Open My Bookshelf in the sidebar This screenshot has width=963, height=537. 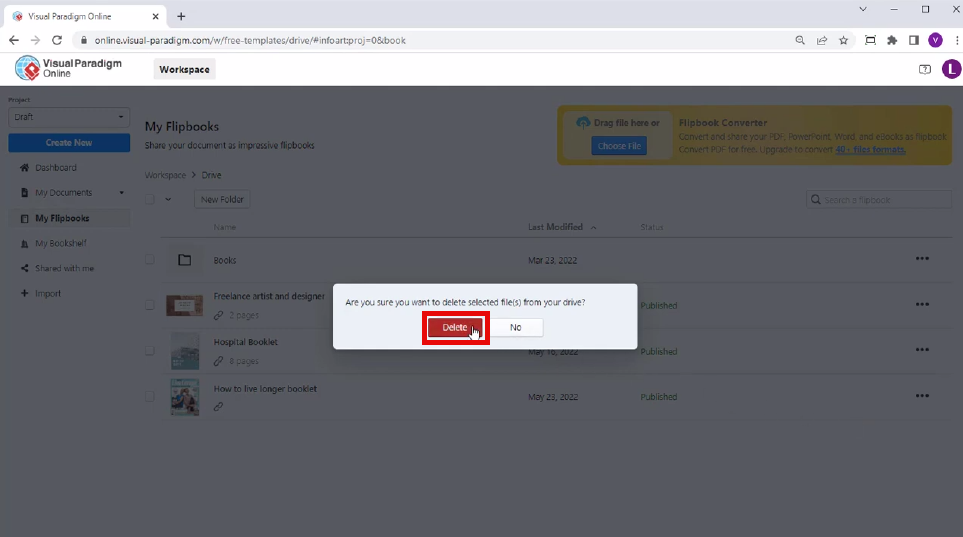61,243
